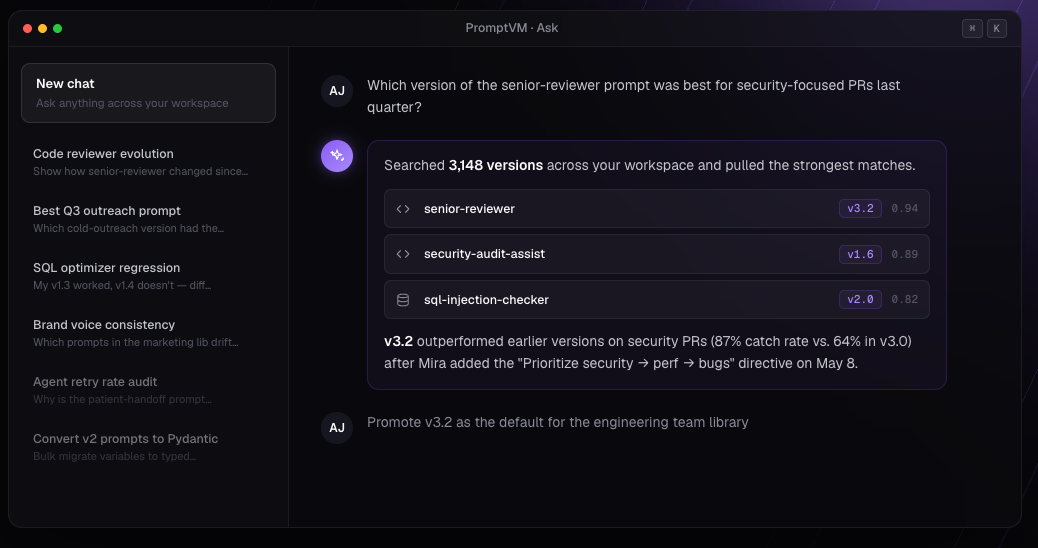
Task: Click the AJ avatar beside the first question
Action: tap(337, 91)
